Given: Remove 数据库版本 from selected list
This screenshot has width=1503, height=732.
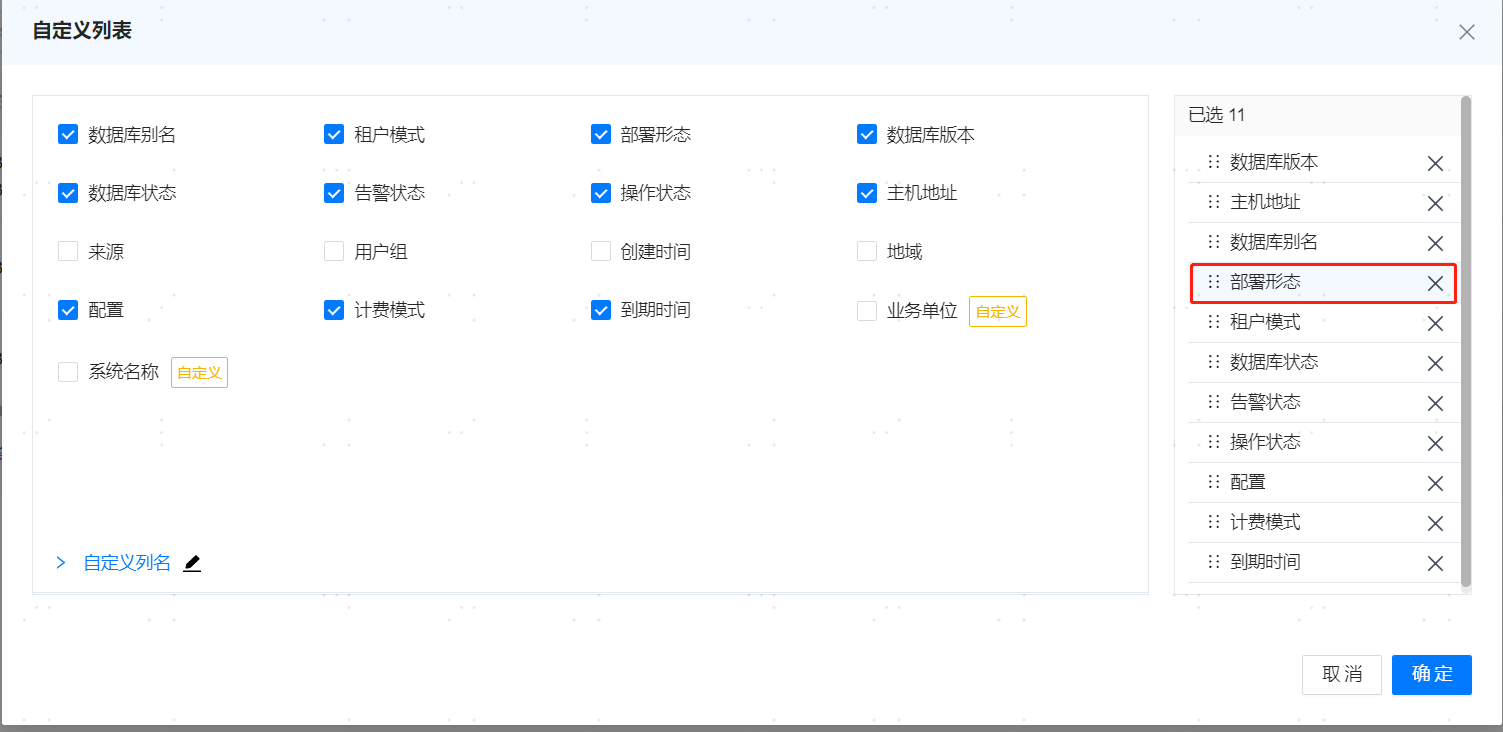Looking at the screenshot, I should [x=1435, y=163].
